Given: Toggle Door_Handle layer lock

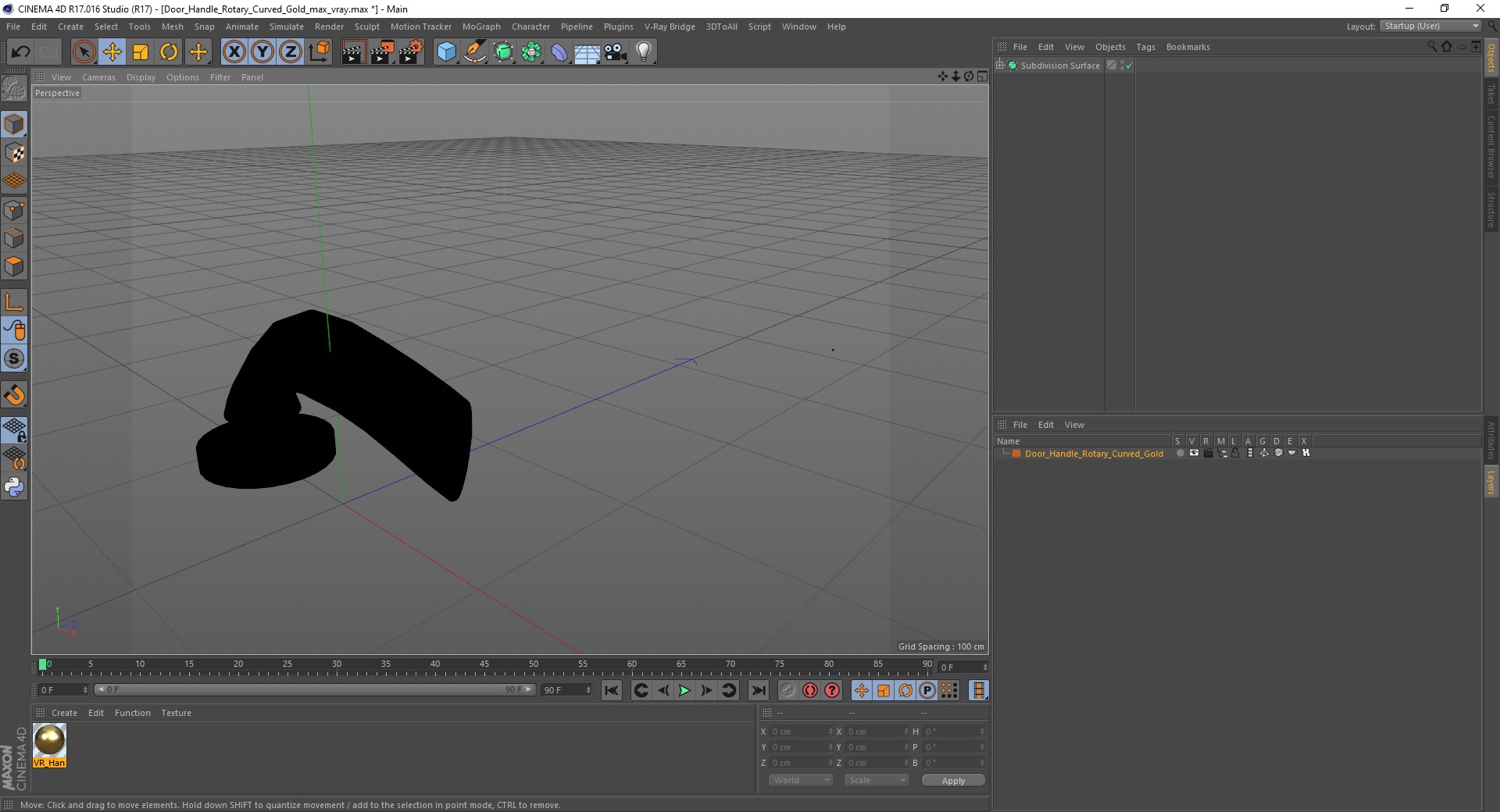Looking at the screenshot, I should pos(1236,453).
